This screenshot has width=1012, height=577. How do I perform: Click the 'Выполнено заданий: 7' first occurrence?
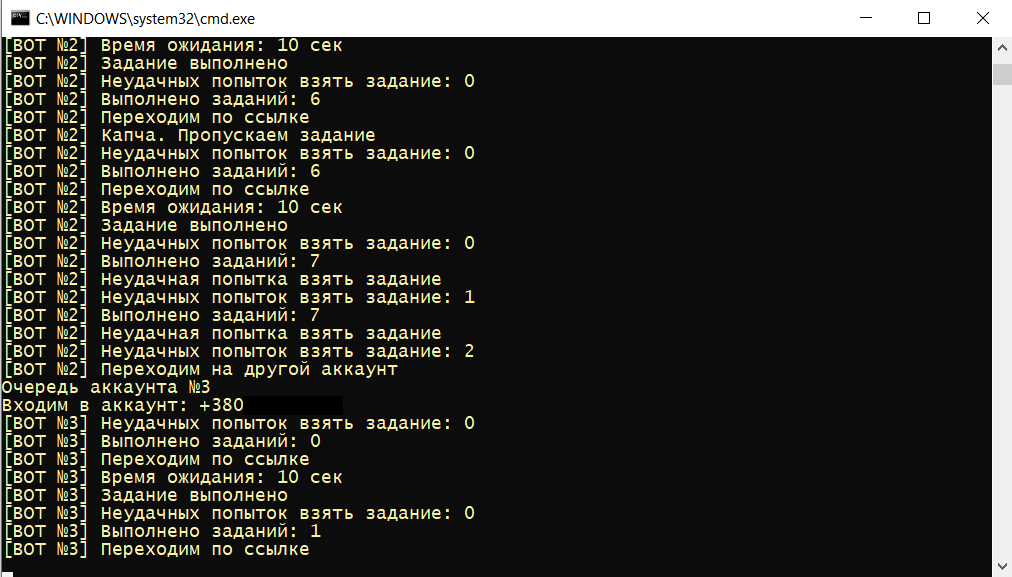click(162, 261)
